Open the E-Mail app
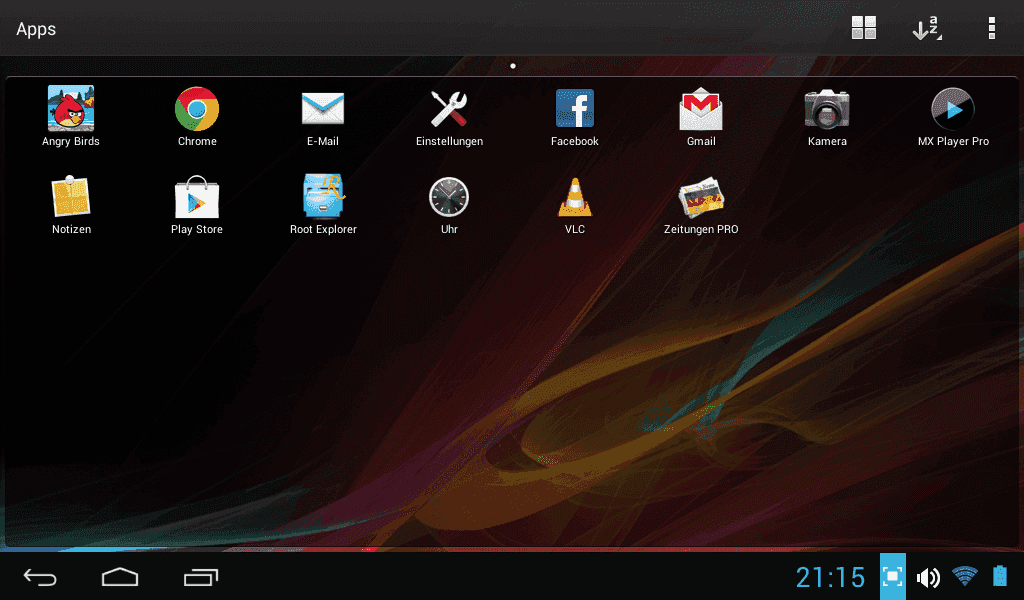The image size is (1024, 600). click(323, 116)
